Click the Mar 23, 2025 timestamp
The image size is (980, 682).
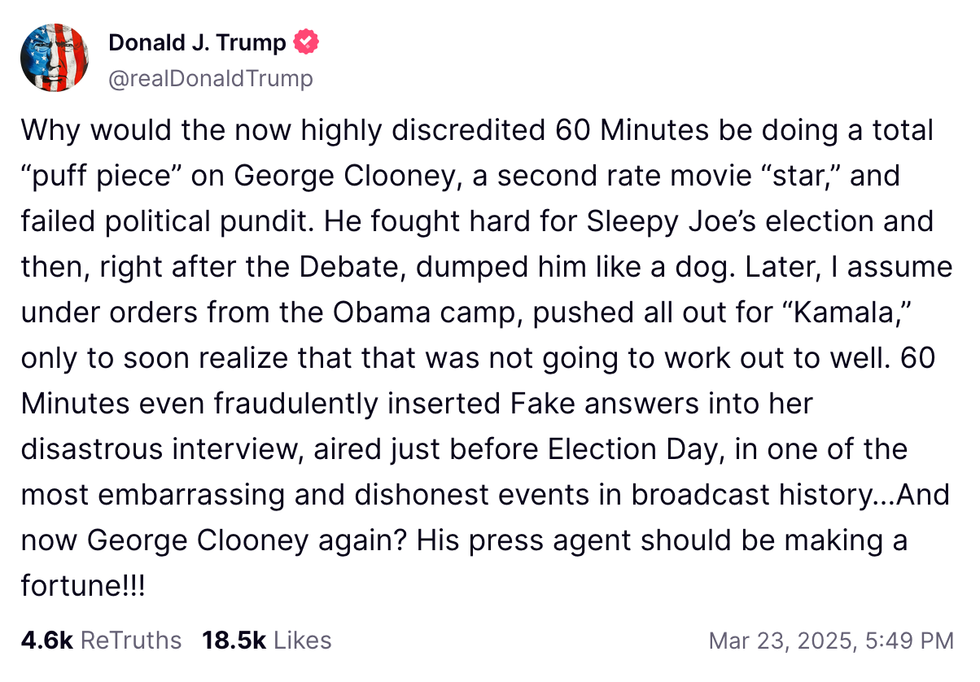point(831,640)
